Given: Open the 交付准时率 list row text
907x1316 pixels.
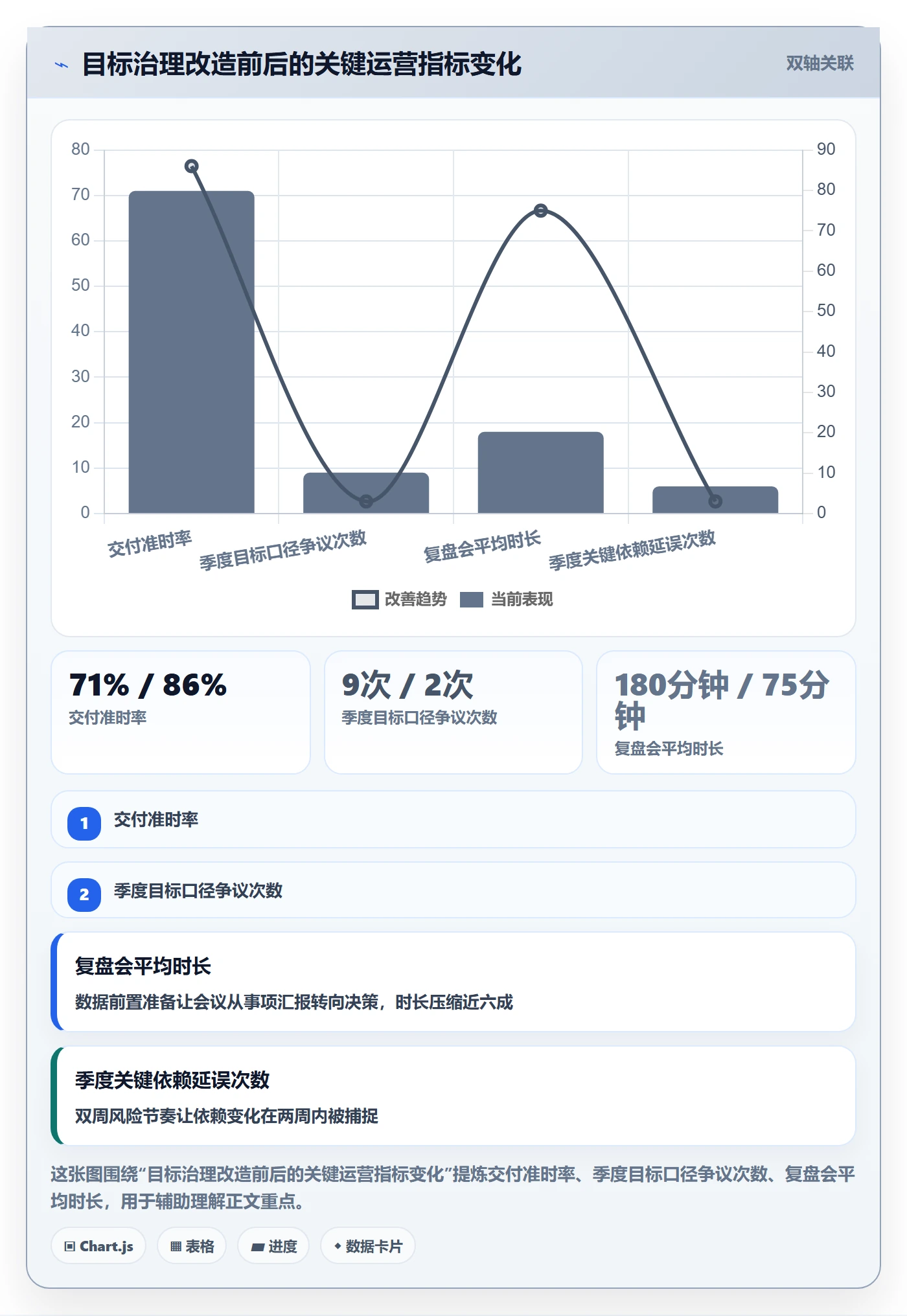Looking at the screenshot, I should (x=156, y=819).
